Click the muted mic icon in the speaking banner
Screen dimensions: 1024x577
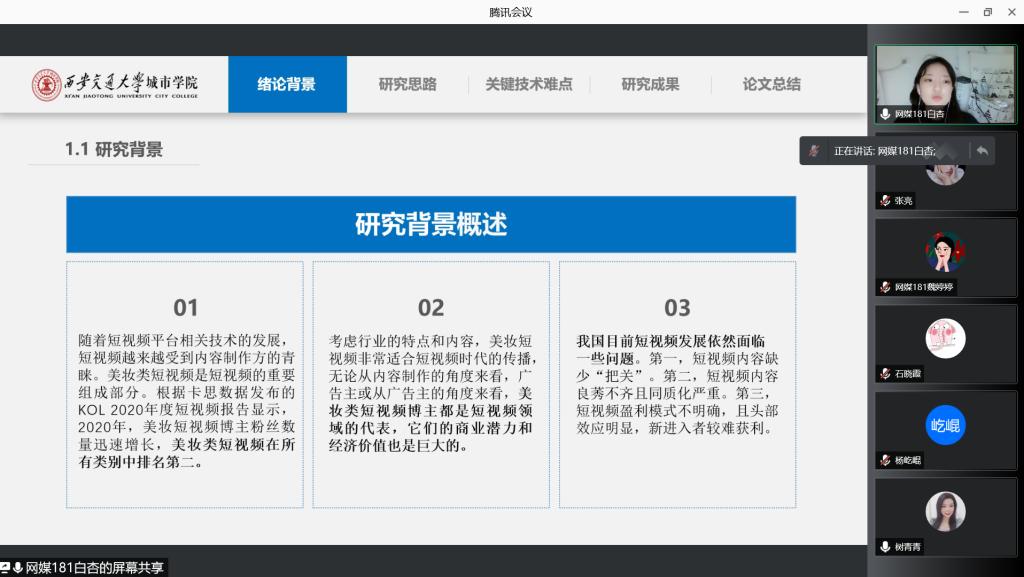pyautogui.click(x=815, y=151)
